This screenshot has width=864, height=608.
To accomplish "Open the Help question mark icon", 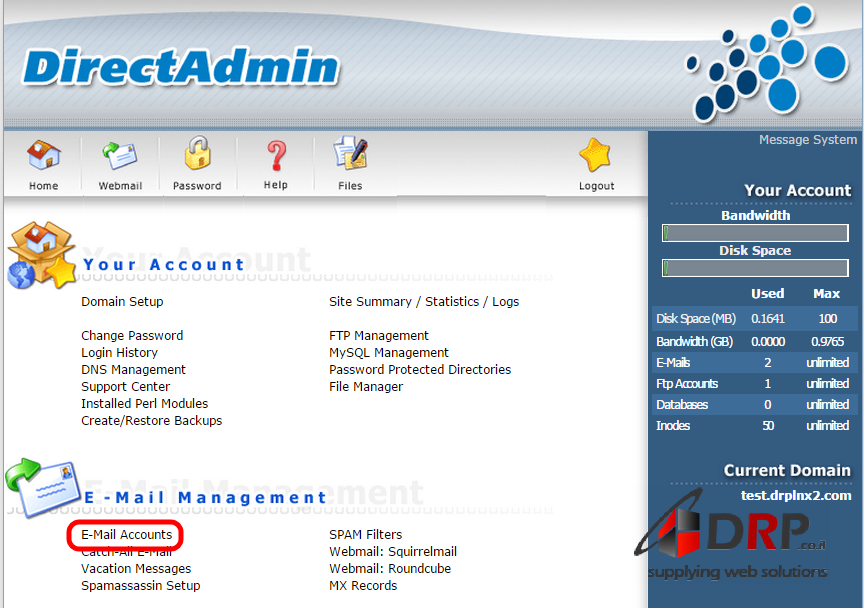I will tap(275, 156).
